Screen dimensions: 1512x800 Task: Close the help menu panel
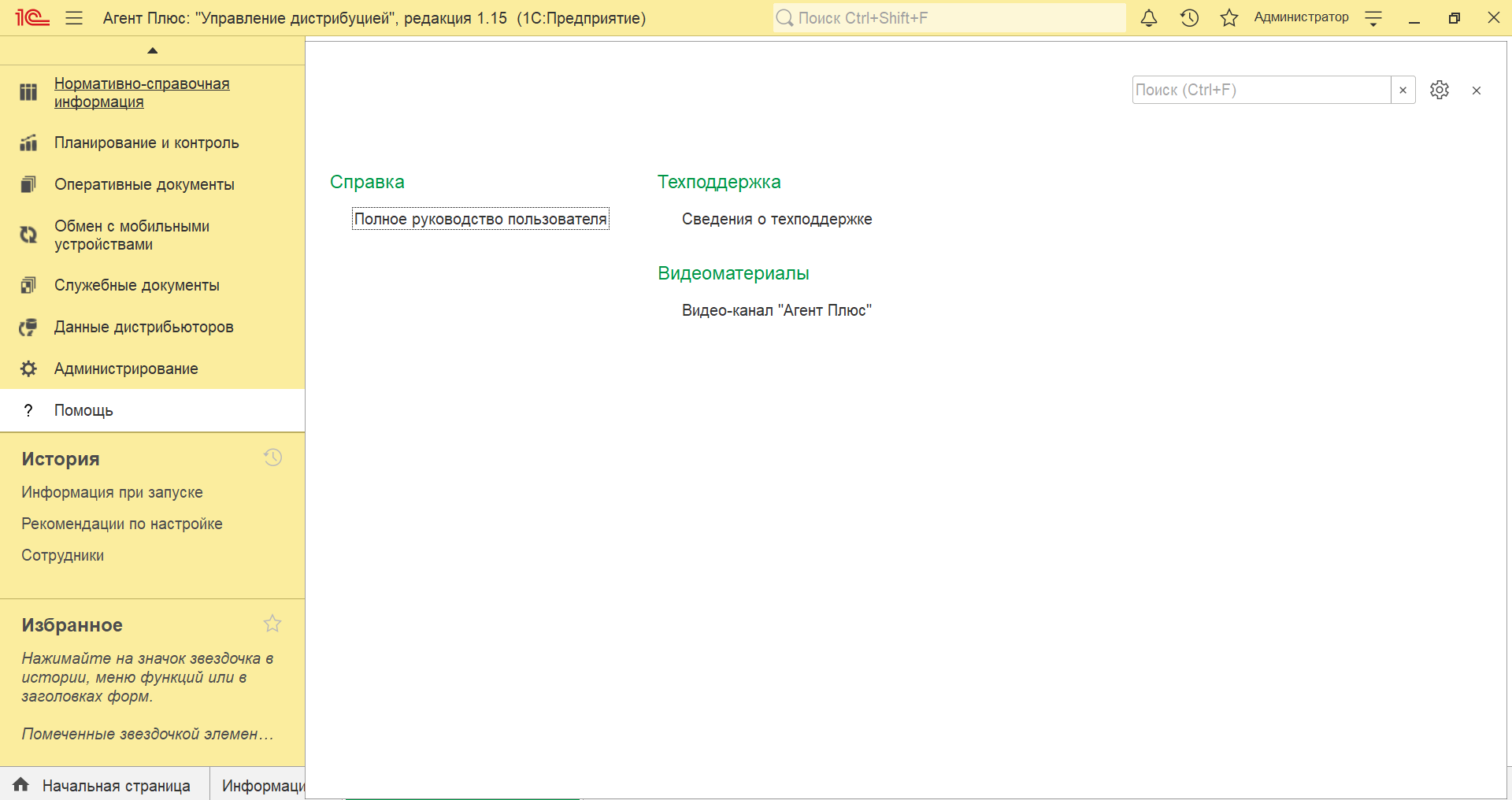[x=1476, y=91]
